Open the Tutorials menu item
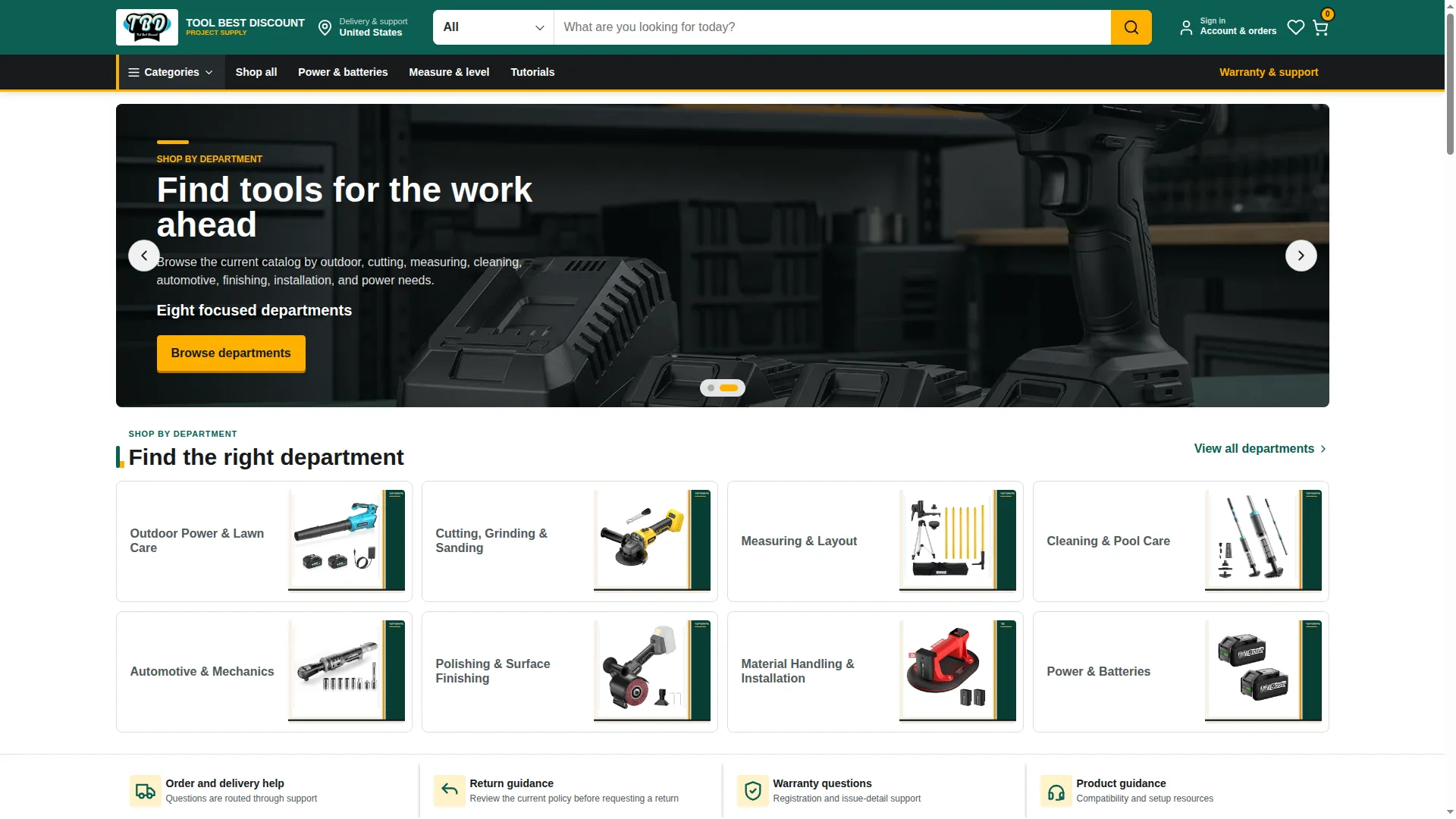This screenshot has height=819, width=1456. coord(532,72)
